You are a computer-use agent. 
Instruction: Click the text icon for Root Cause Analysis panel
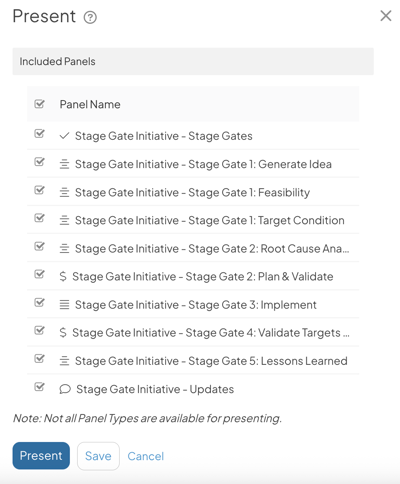click(x=64, y=249)
